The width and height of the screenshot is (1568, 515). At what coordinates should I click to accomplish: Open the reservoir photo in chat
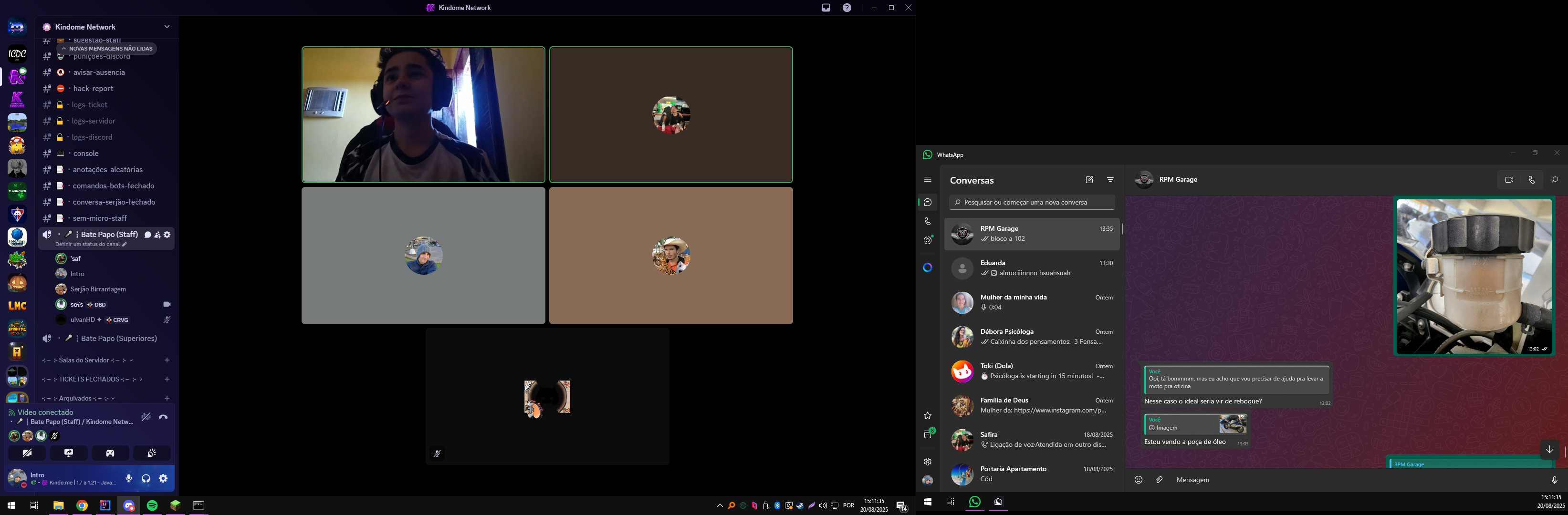(1474, 277)
